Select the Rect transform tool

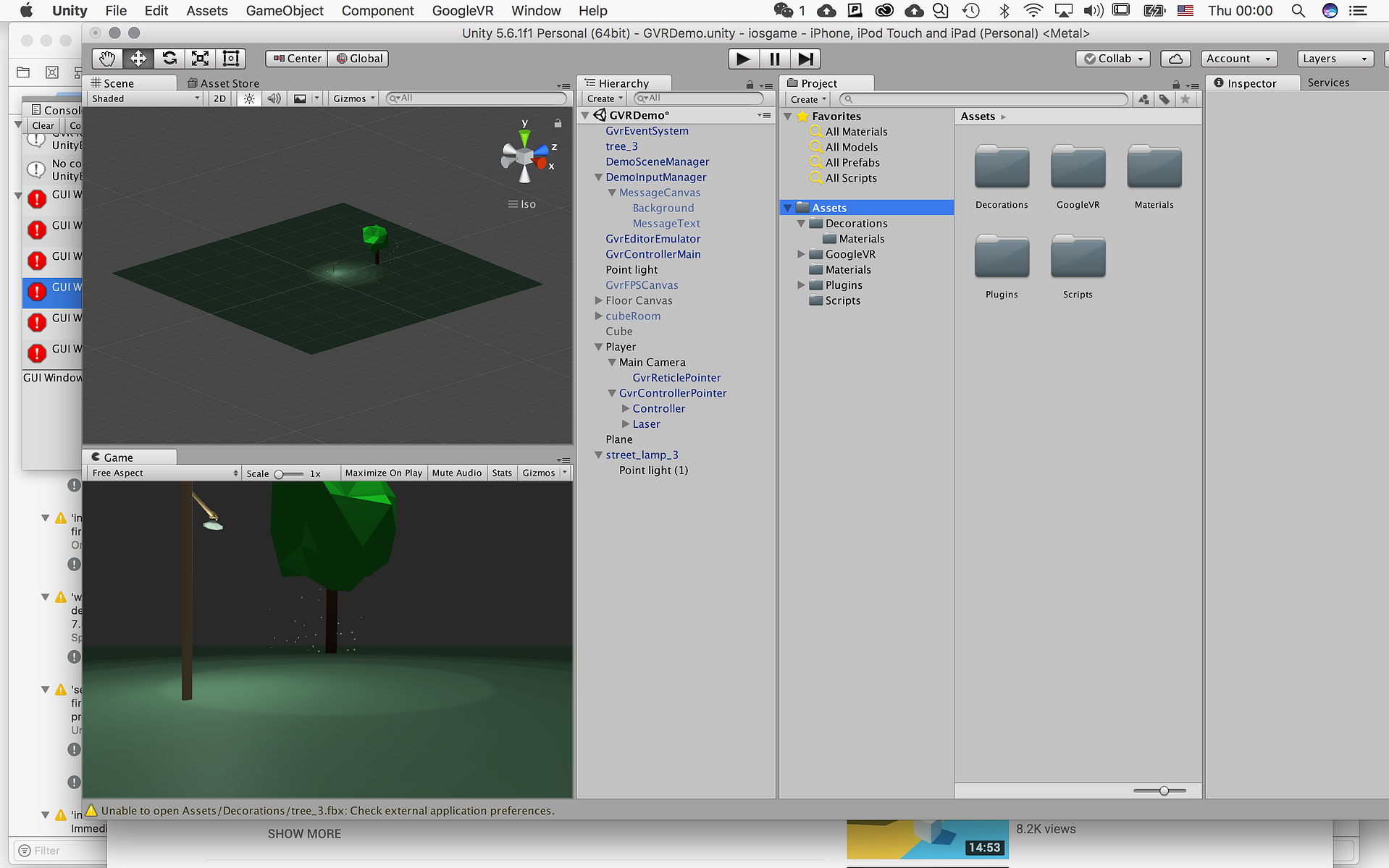231,59
